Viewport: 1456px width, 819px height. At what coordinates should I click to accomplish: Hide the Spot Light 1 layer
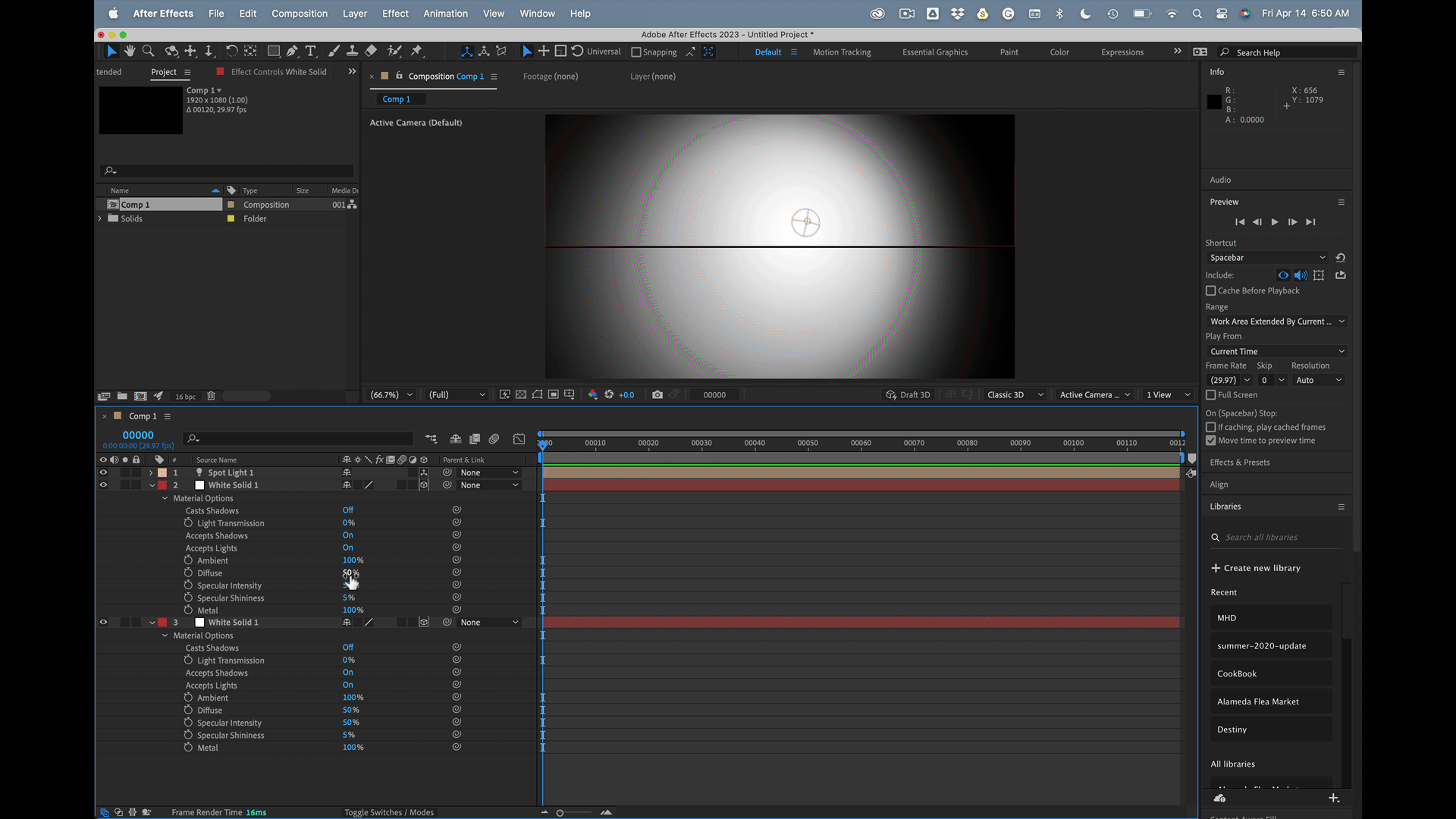coord(103,472)
